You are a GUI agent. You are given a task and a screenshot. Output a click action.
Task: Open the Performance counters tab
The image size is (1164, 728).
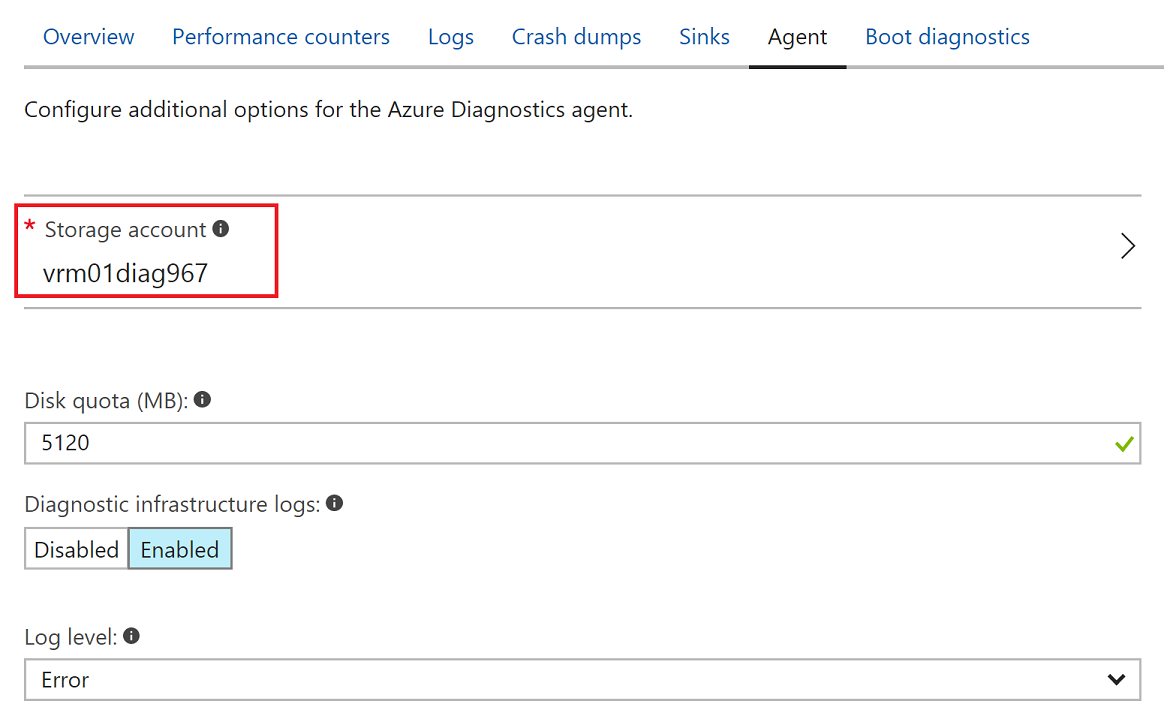[281, 36]
